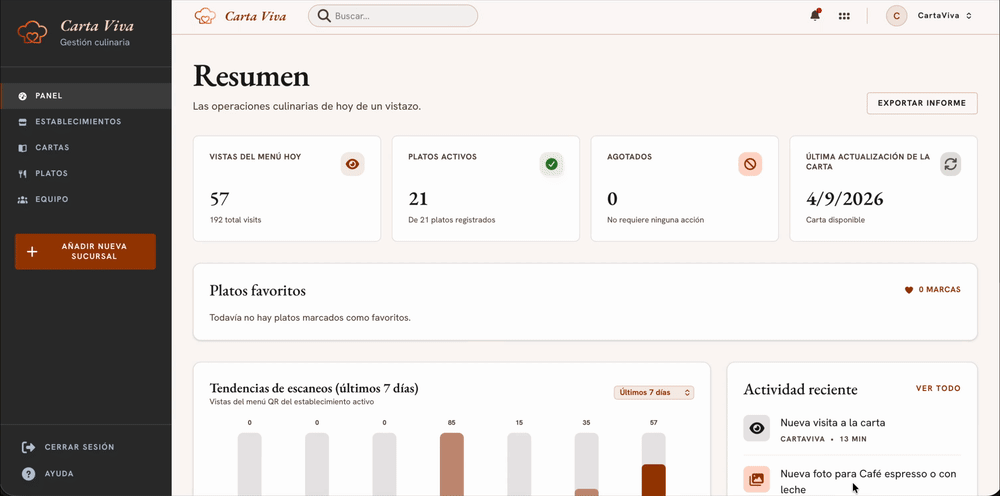The height and width of the screenshot is (496, 1000).
Task: Click the photo icon next to Nueva foto
Action: (756, 479)
